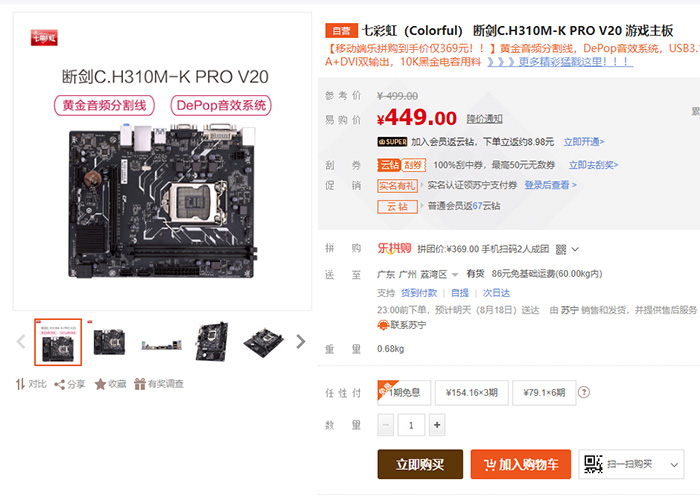Select the ¥154.16×3期 installment option
The width and height of the screenshot is (700, 500).
point(471,393)
